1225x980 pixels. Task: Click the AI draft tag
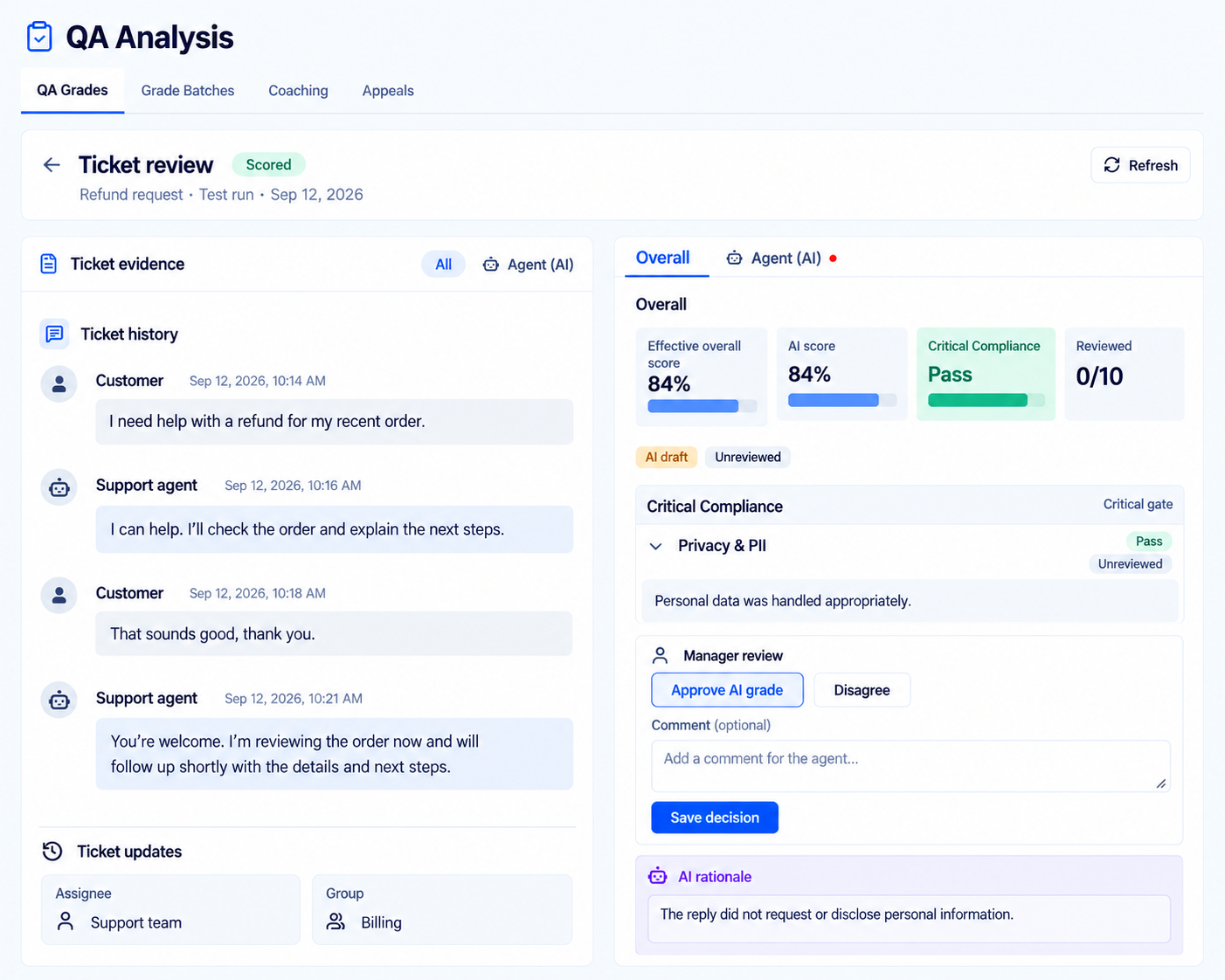[x=667, y=457]
